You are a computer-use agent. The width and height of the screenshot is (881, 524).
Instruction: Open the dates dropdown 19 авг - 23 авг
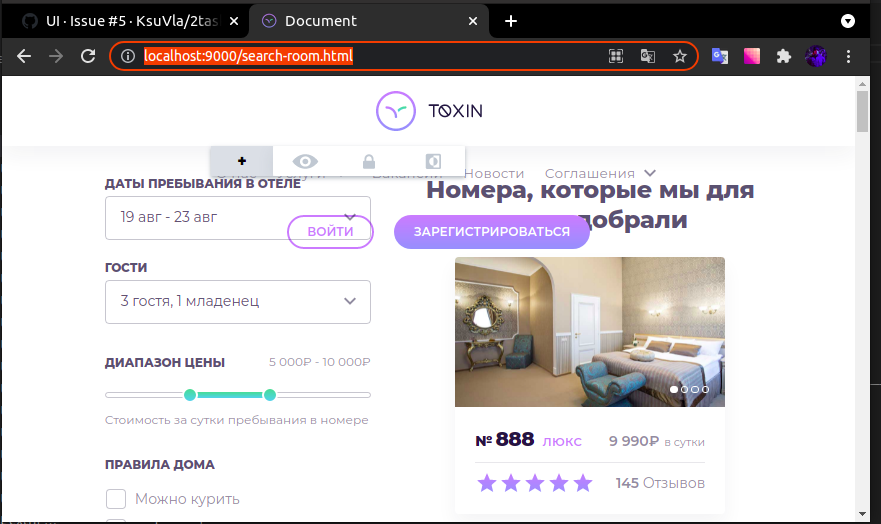pos(238,218)
